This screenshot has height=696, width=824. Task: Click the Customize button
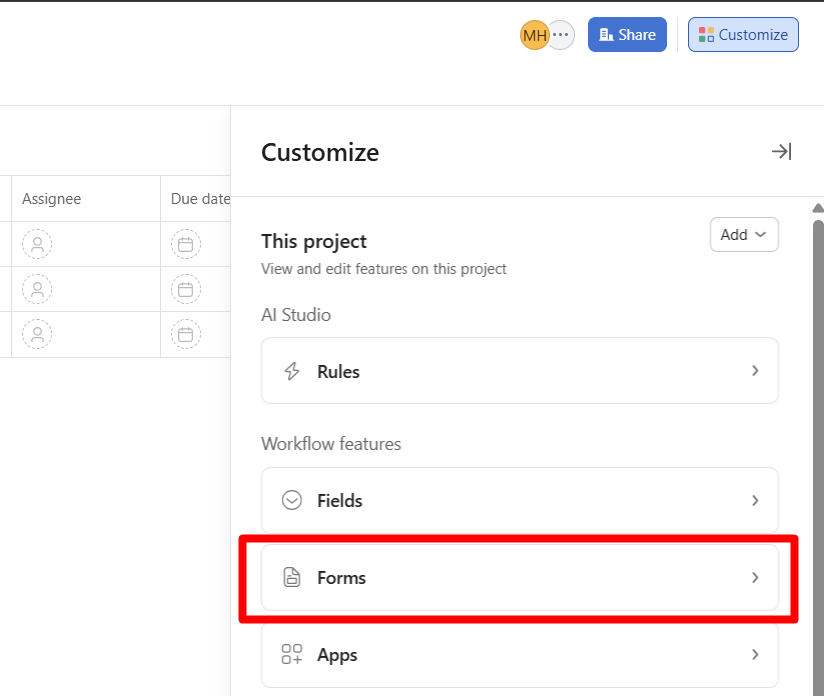[743, 35]
